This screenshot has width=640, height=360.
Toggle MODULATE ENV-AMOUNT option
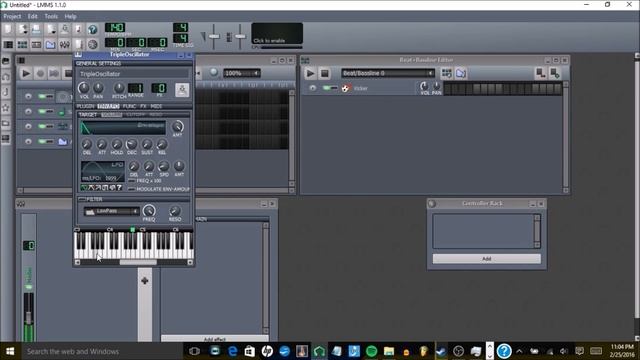131,189
